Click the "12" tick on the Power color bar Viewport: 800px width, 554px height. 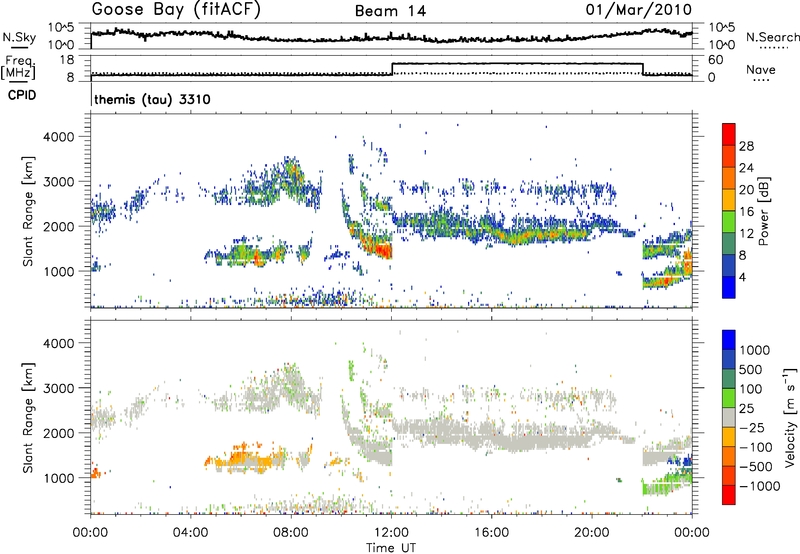pyautogui.click(x=746, y=234)
